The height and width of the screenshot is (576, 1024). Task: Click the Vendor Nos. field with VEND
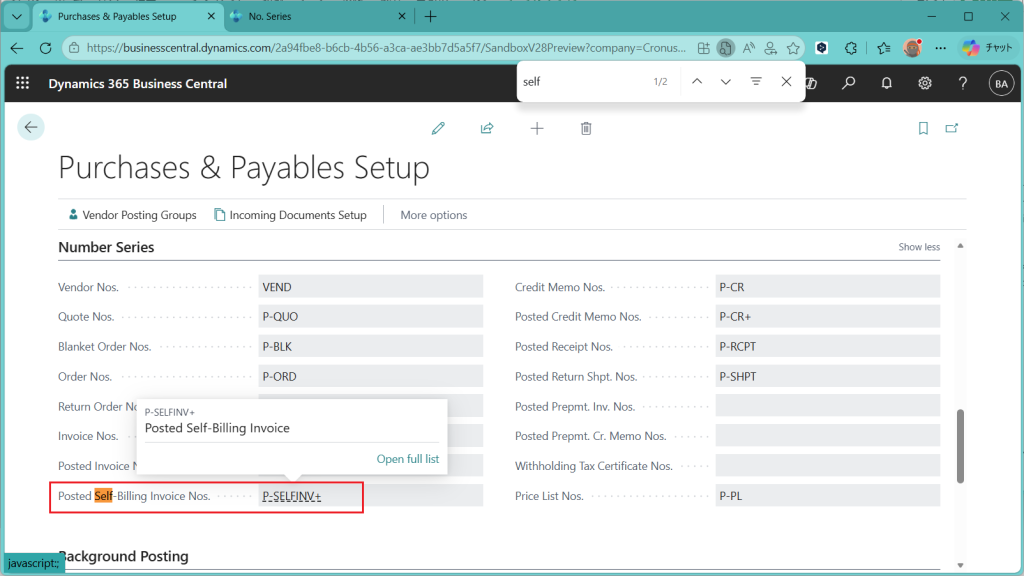(370, 287)
